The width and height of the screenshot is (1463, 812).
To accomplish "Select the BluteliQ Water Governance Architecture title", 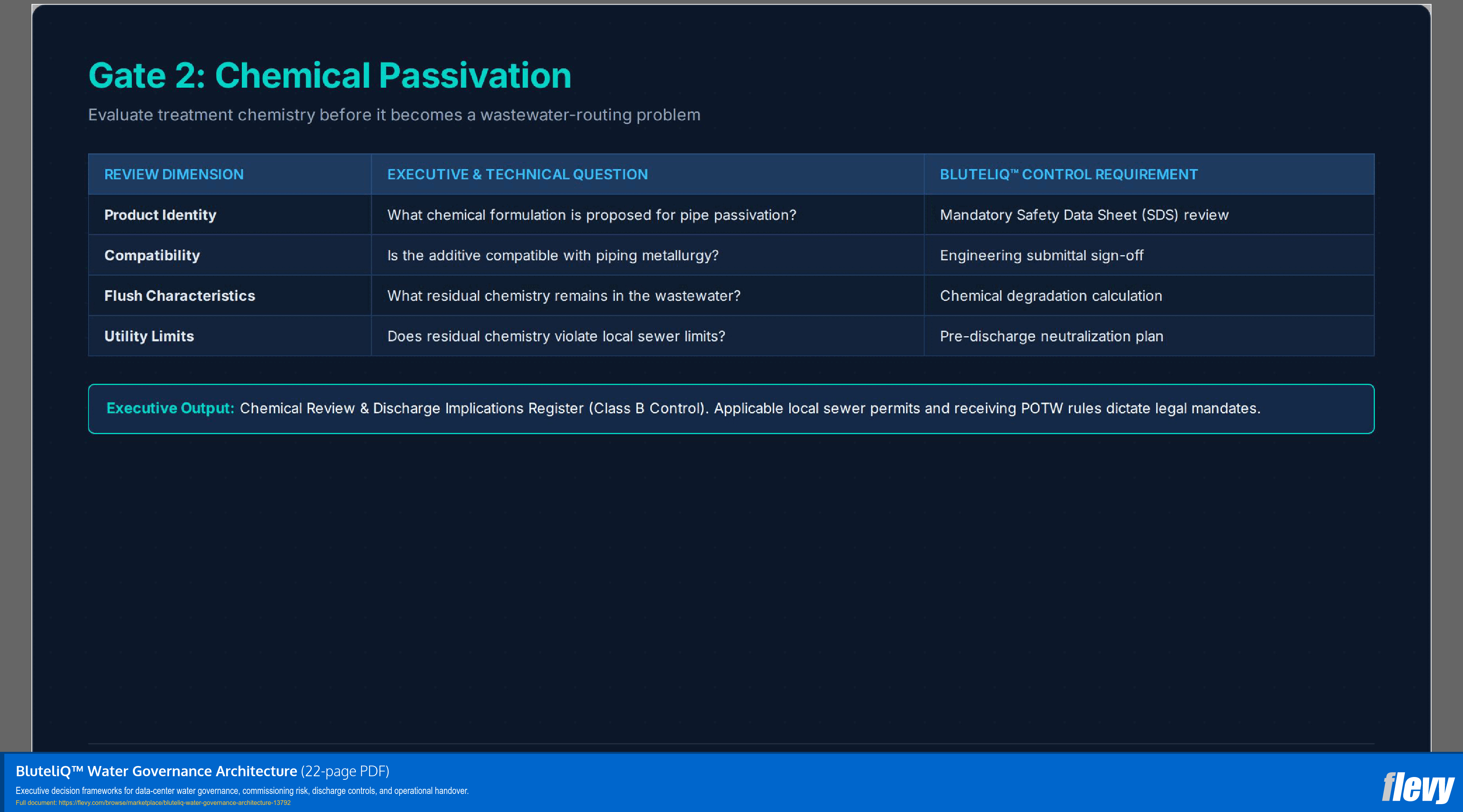I will coord(156,771).
